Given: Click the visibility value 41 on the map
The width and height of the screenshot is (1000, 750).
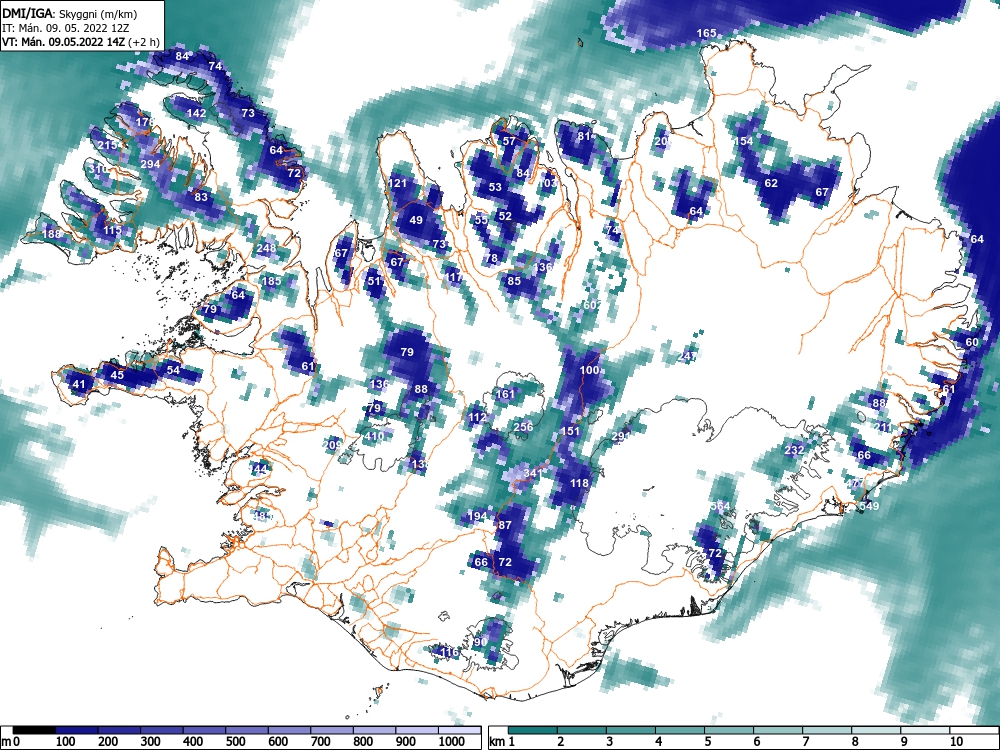Looking at the screenshot, I should click(78, 384).
